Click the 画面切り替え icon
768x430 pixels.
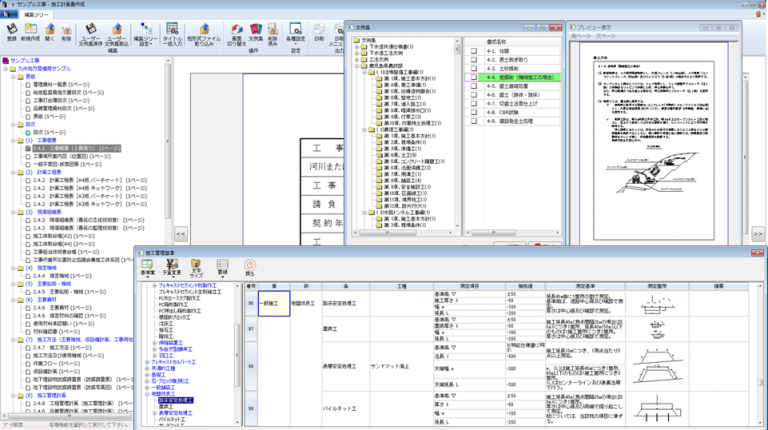[238, 31]
